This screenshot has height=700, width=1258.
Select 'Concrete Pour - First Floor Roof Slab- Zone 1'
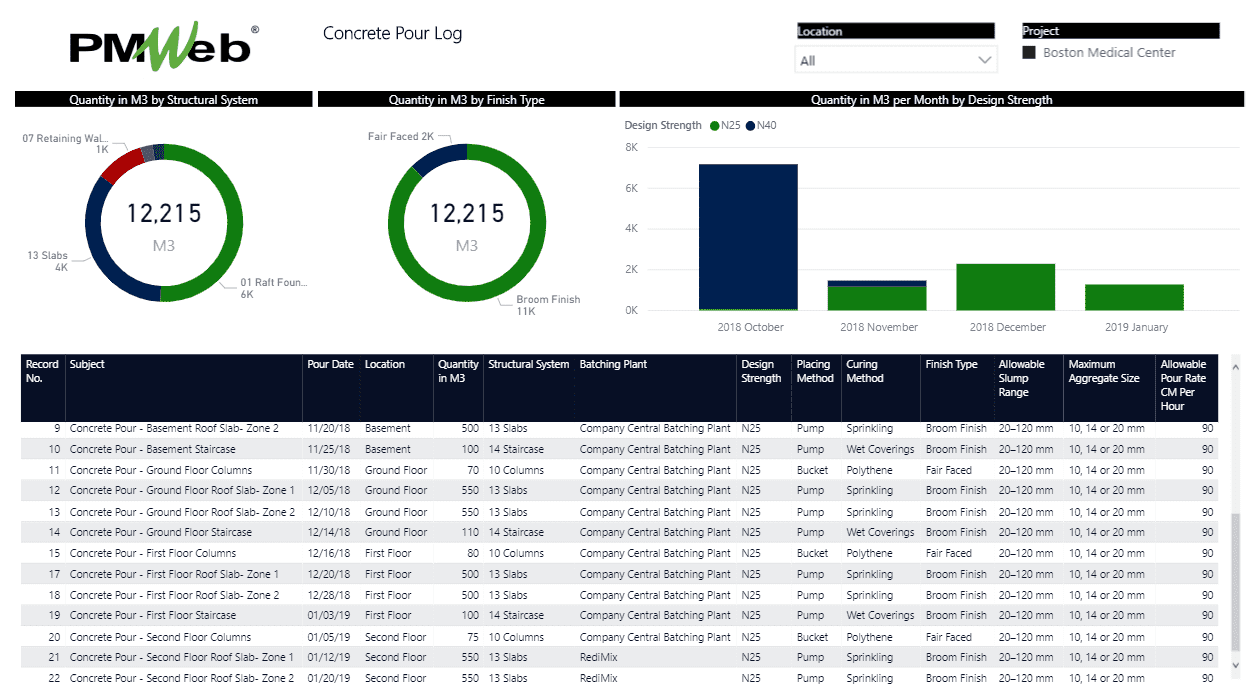tap(174, 574)
